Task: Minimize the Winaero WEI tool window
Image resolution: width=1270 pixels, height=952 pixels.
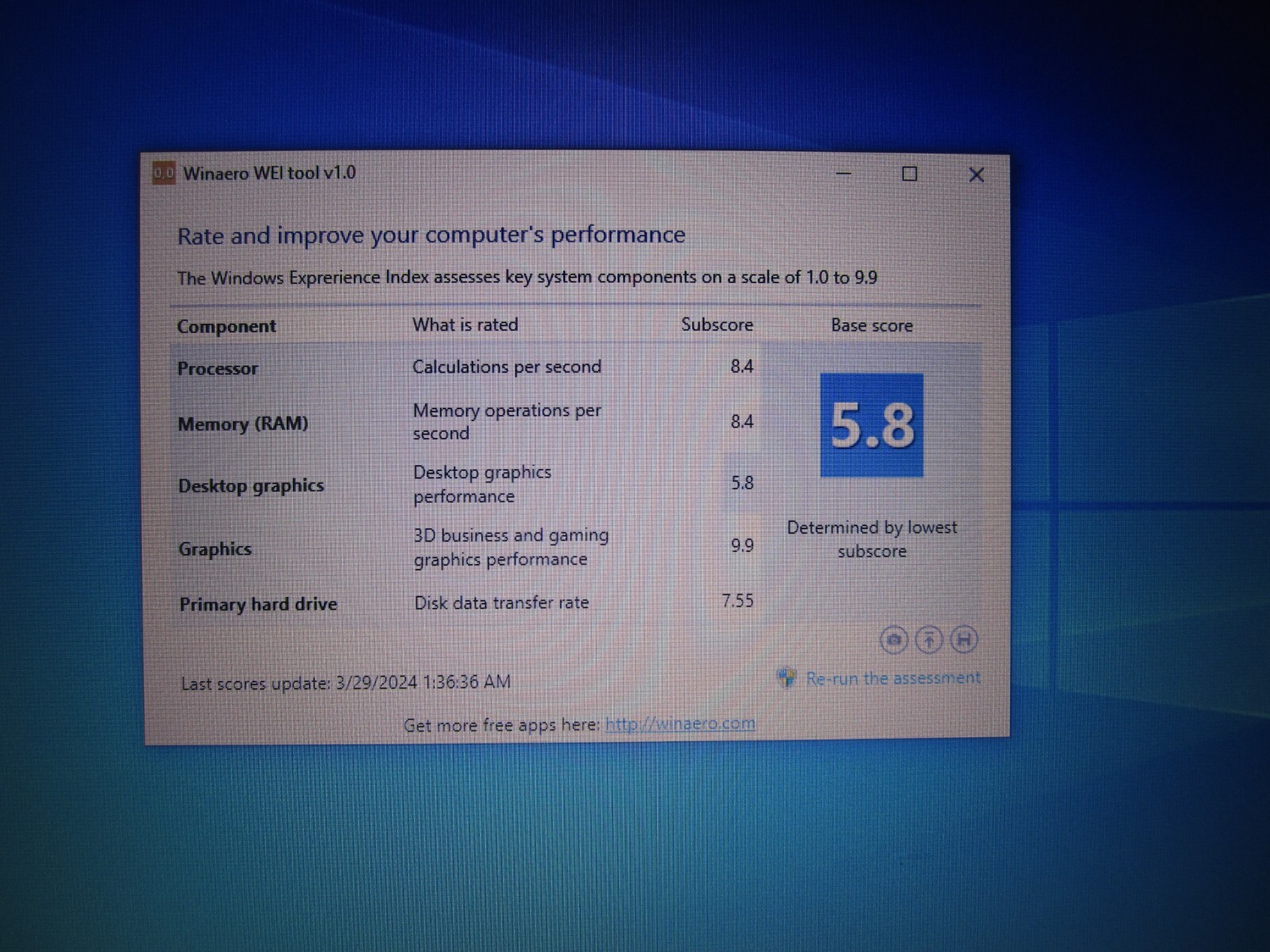Action: coord(844,174)
